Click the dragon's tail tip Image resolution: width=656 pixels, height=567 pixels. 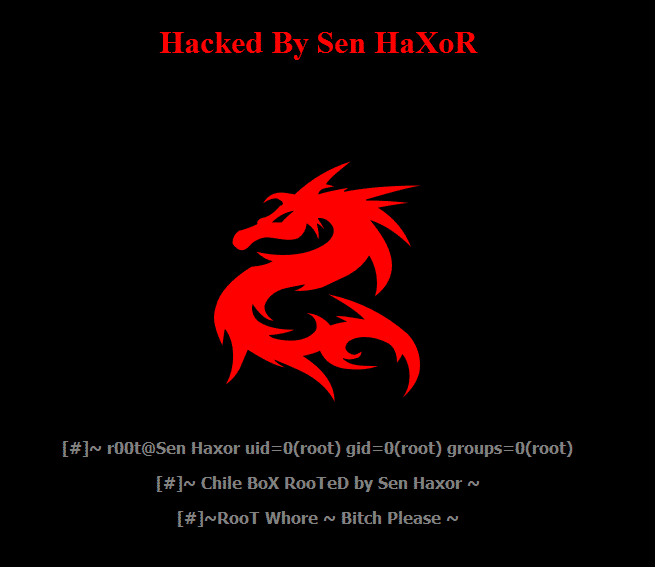point(410,387)
